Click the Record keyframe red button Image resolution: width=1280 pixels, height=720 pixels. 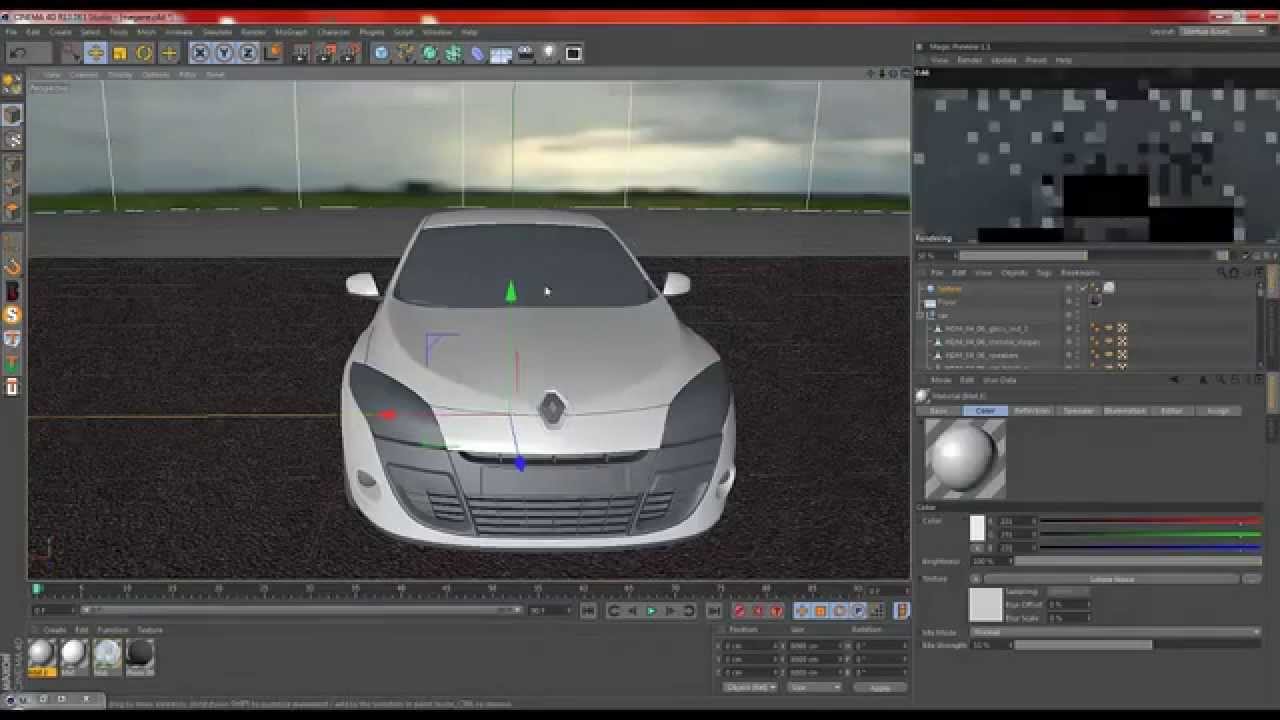click(x=740, y=611)
